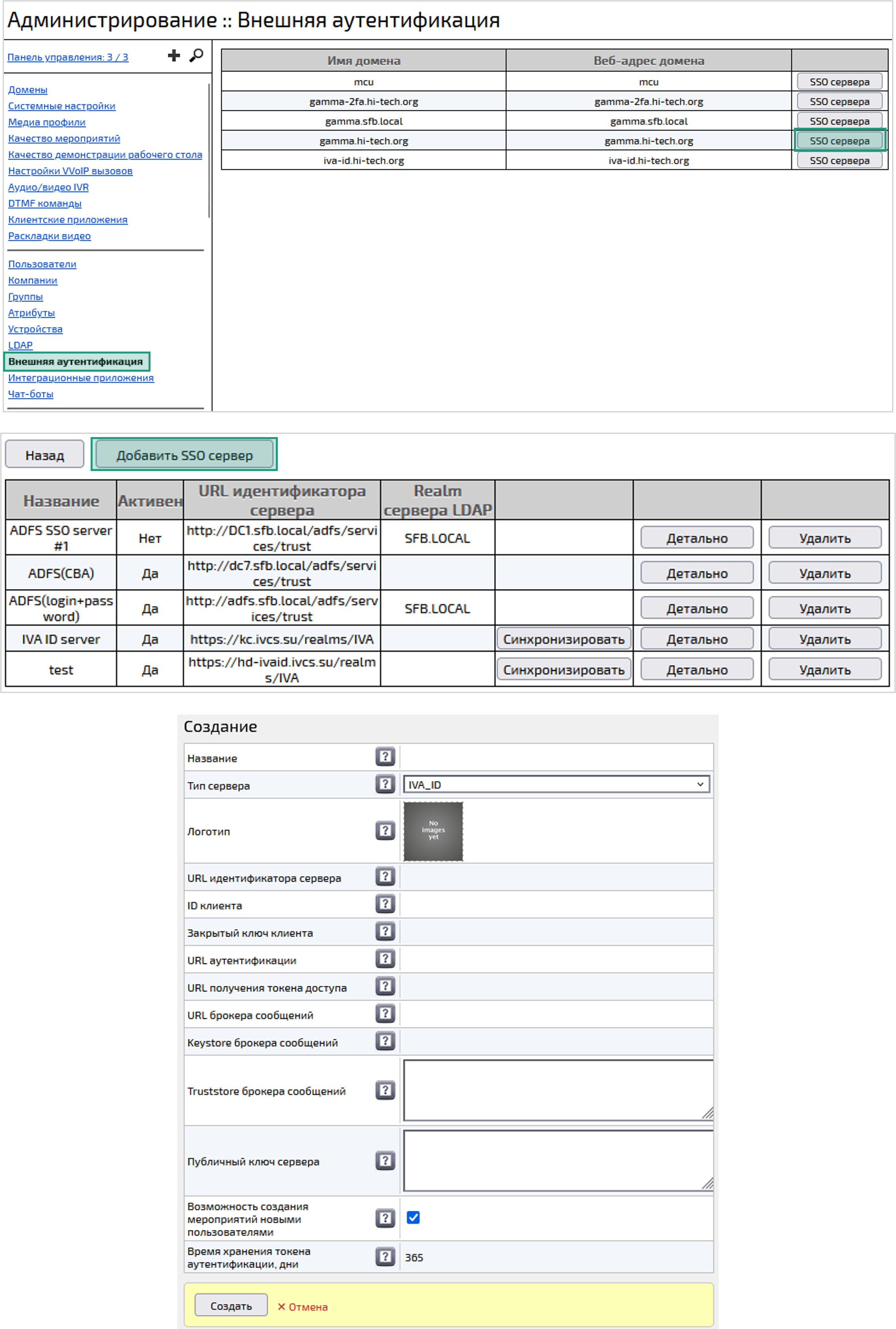This screenshot has height=1329, width=896.
Task: Click the No images yet logo thumbnail
Action: (433, 830)
